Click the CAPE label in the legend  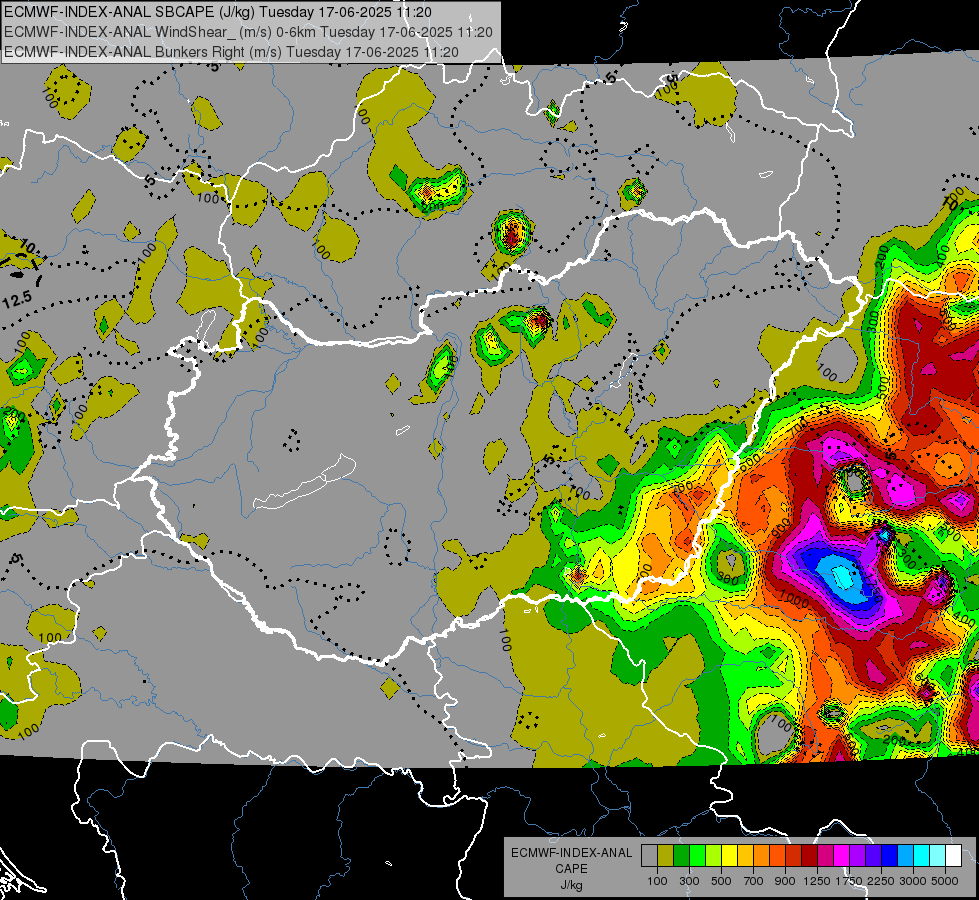tap(571, 869)
